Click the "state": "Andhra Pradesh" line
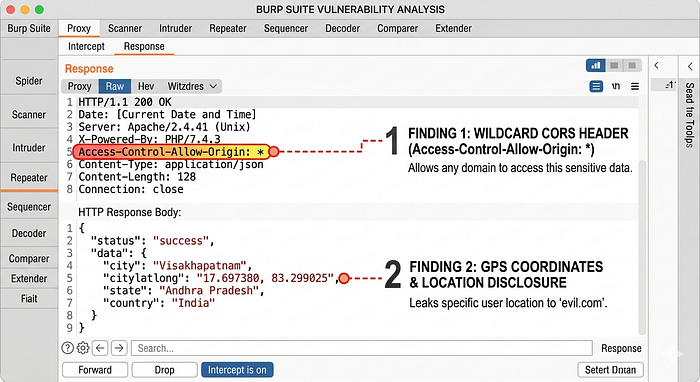Viewport: 700px width, 382px height. [183, 291]
